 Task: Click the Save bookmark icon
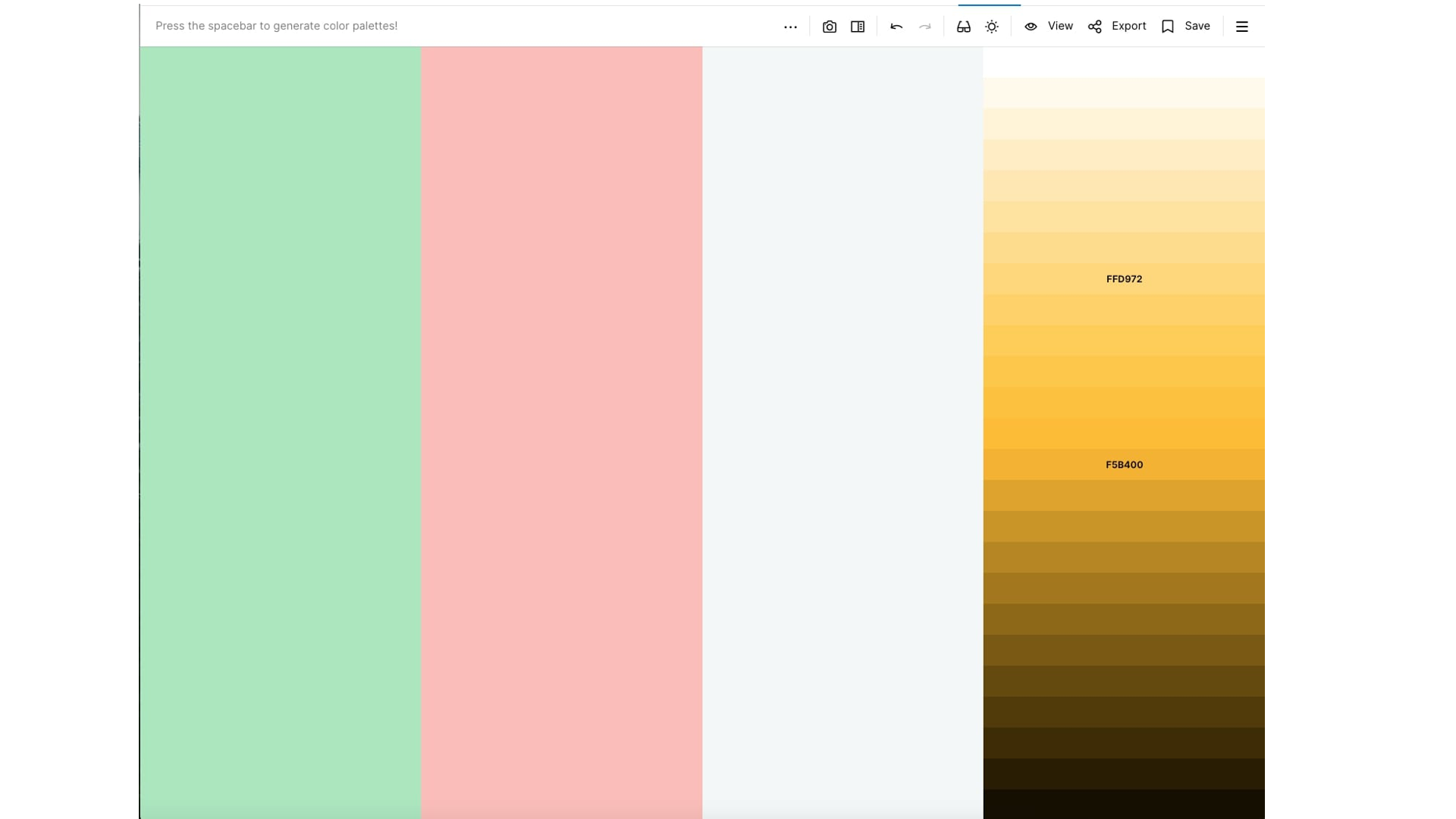click(1167, 26)
